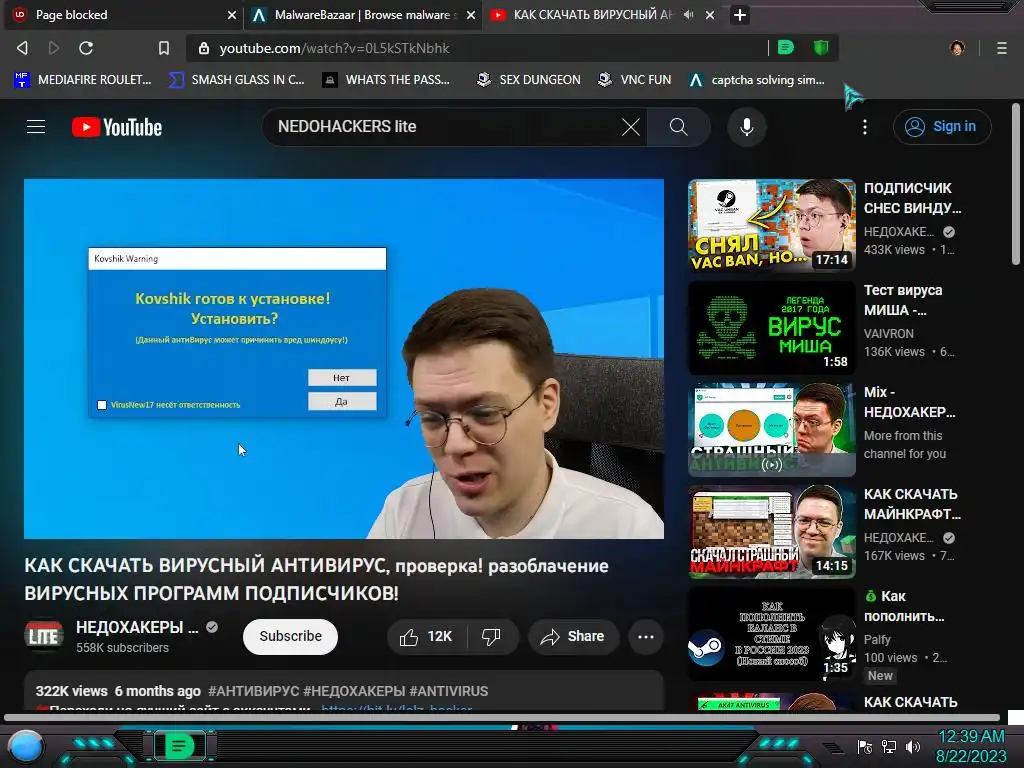The width and height of the screenshot is (1024, 768).
Task: Open the Action Center flag tray icon
Action: point(865,746)
